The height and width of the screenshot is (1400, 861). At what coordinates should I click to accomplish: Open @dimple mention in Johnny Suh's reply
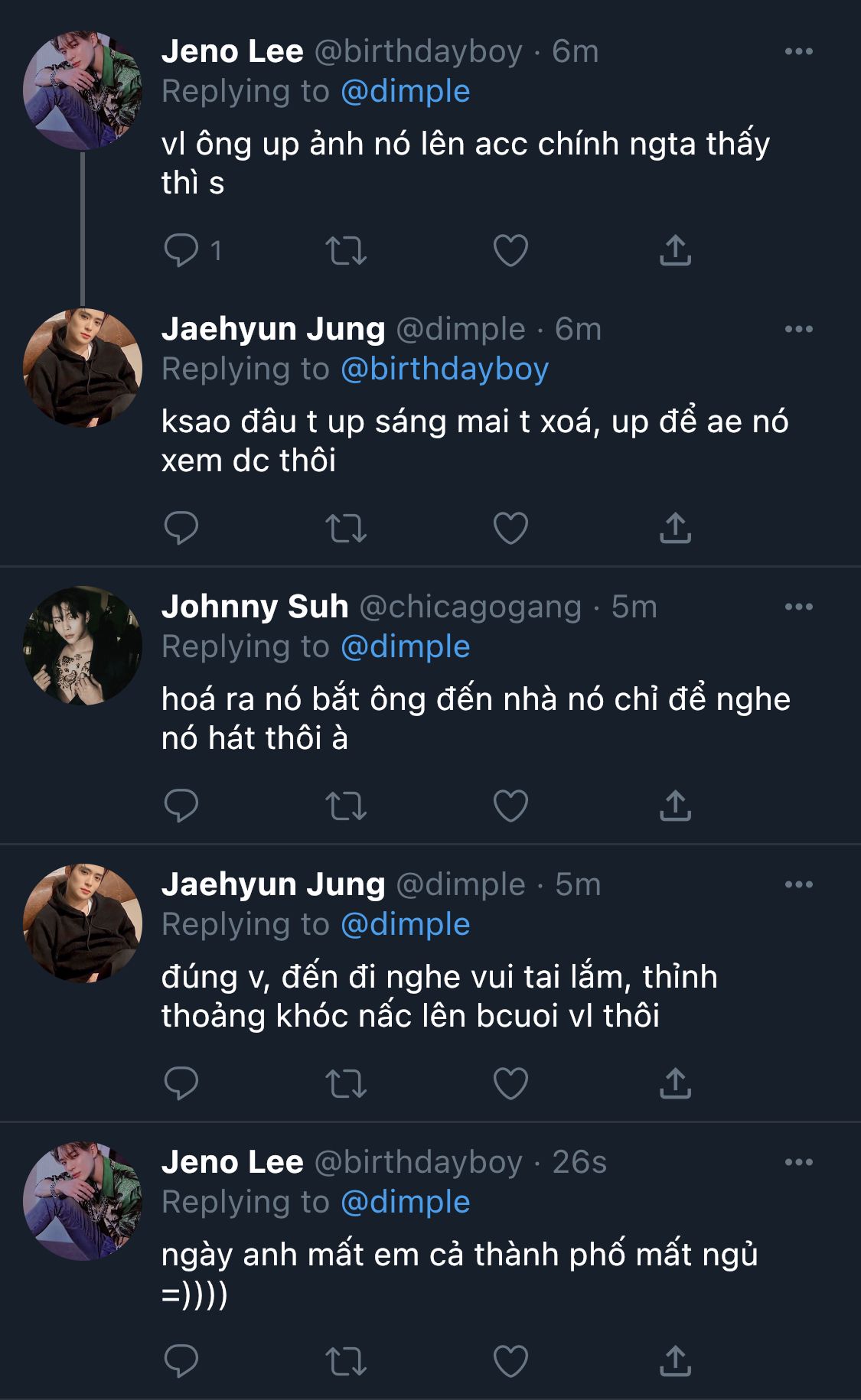405,646
